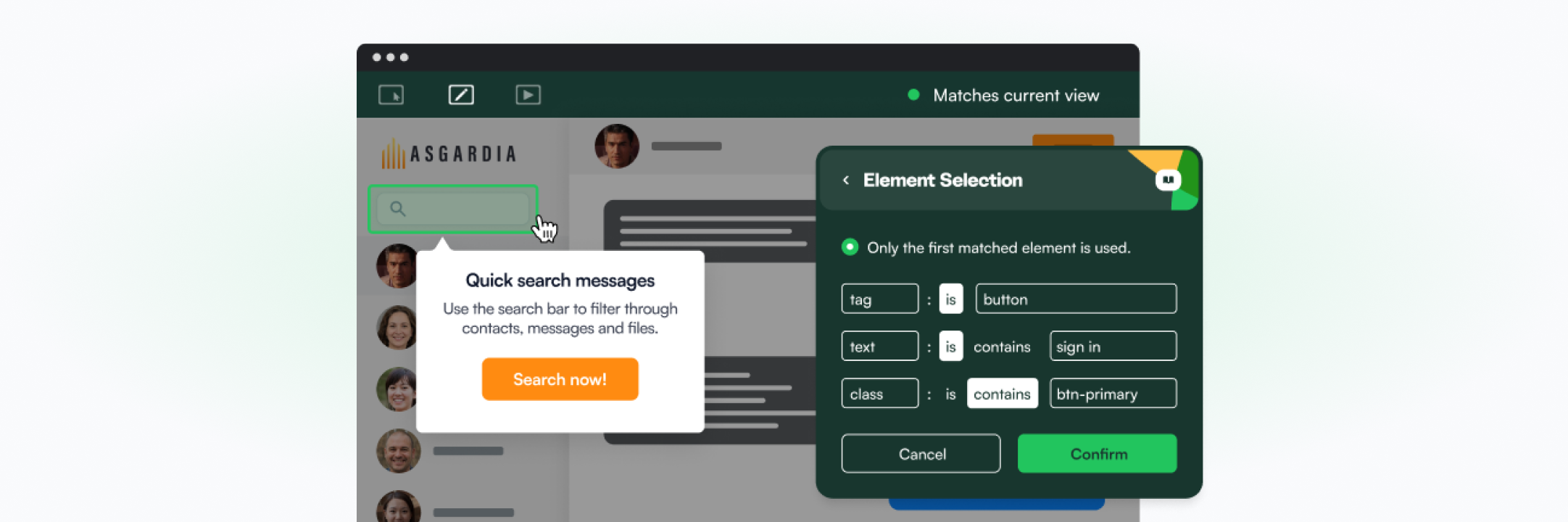Click the Cancel button
This screenshot has width=1568, height=522.
pos(921,454)
